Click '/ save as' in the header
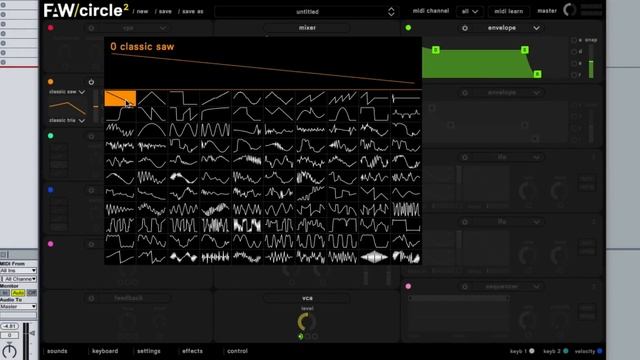 [191, 11]
